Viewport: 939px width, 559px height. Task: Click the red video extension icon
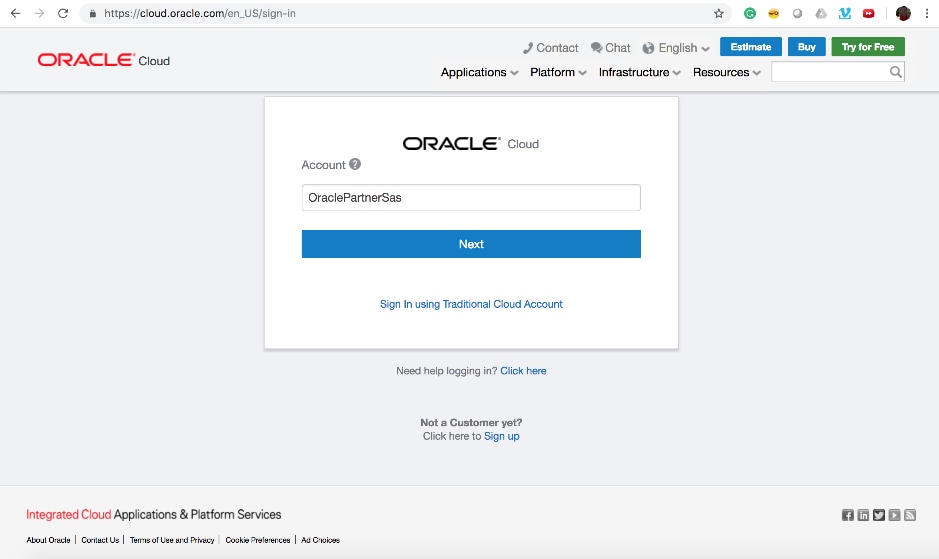(x=868, y=13)
